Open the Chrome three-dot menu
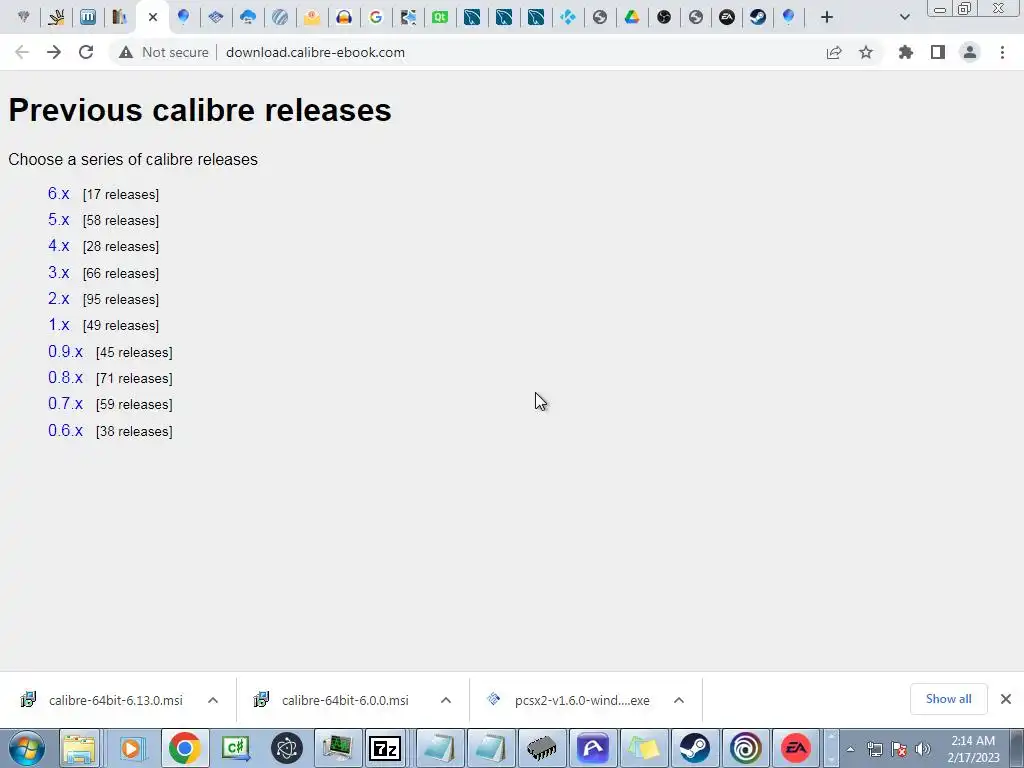 pos(1002,52)
